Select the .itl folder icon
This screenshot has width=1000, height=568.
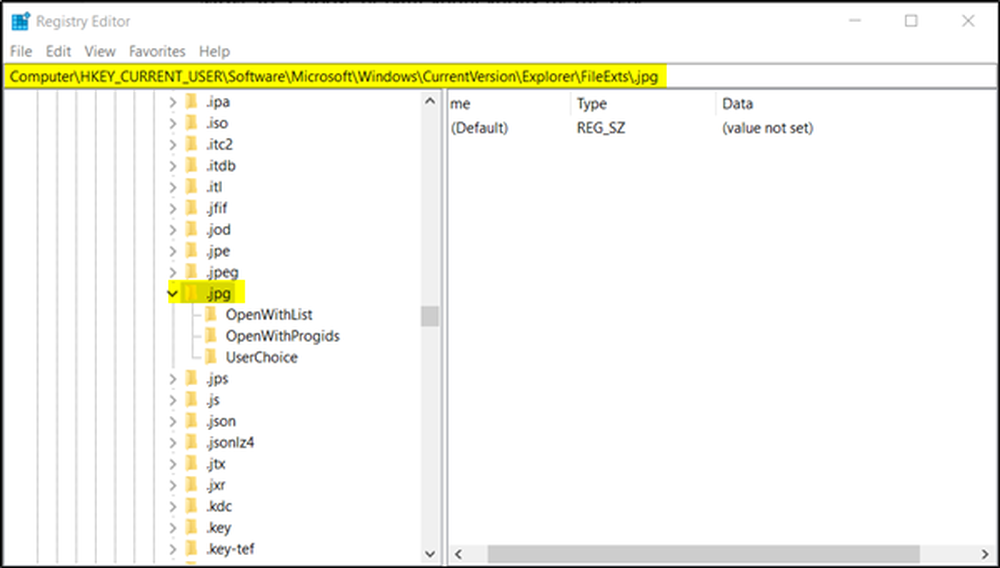[191, 187]
